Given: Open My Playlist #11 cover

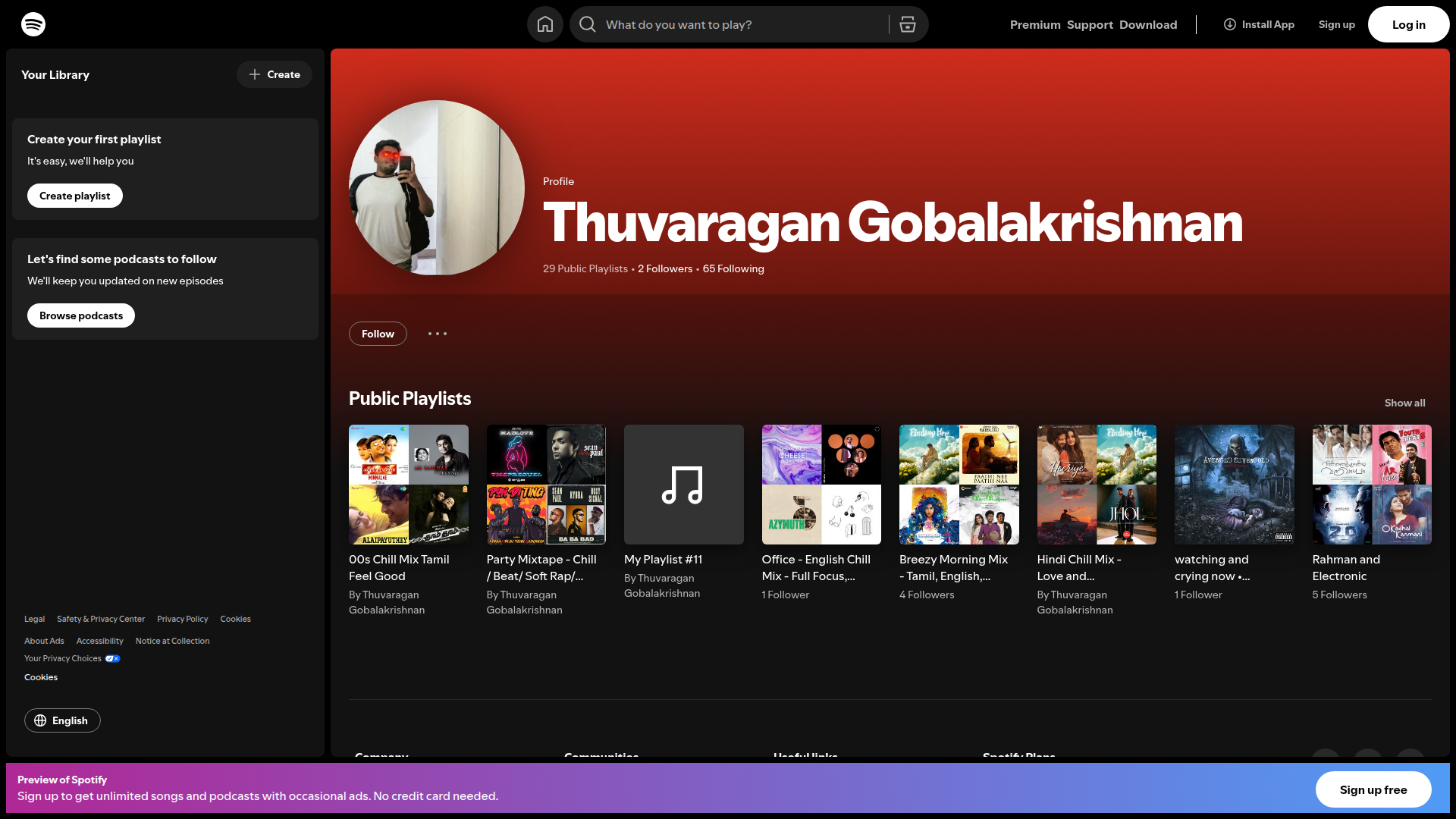Looking at the screenshot, I should [x=684, y=485].
